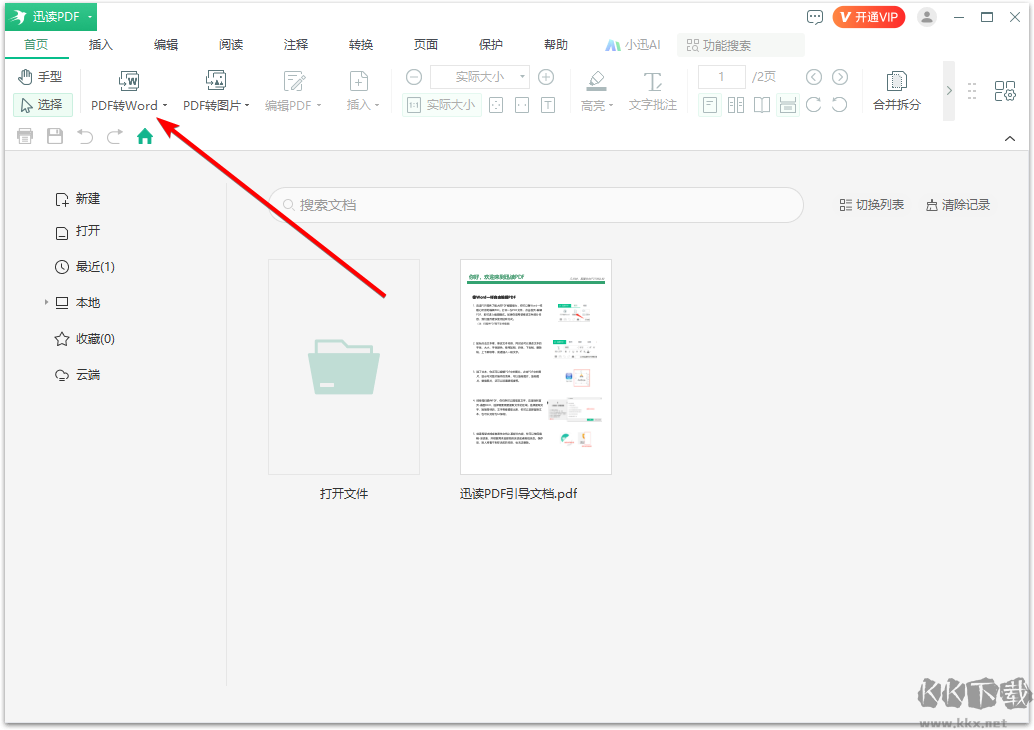This screenshot has width=1034, height=730.
Task: Select the 手型 hand tool
Action: [x=40, y=77]
